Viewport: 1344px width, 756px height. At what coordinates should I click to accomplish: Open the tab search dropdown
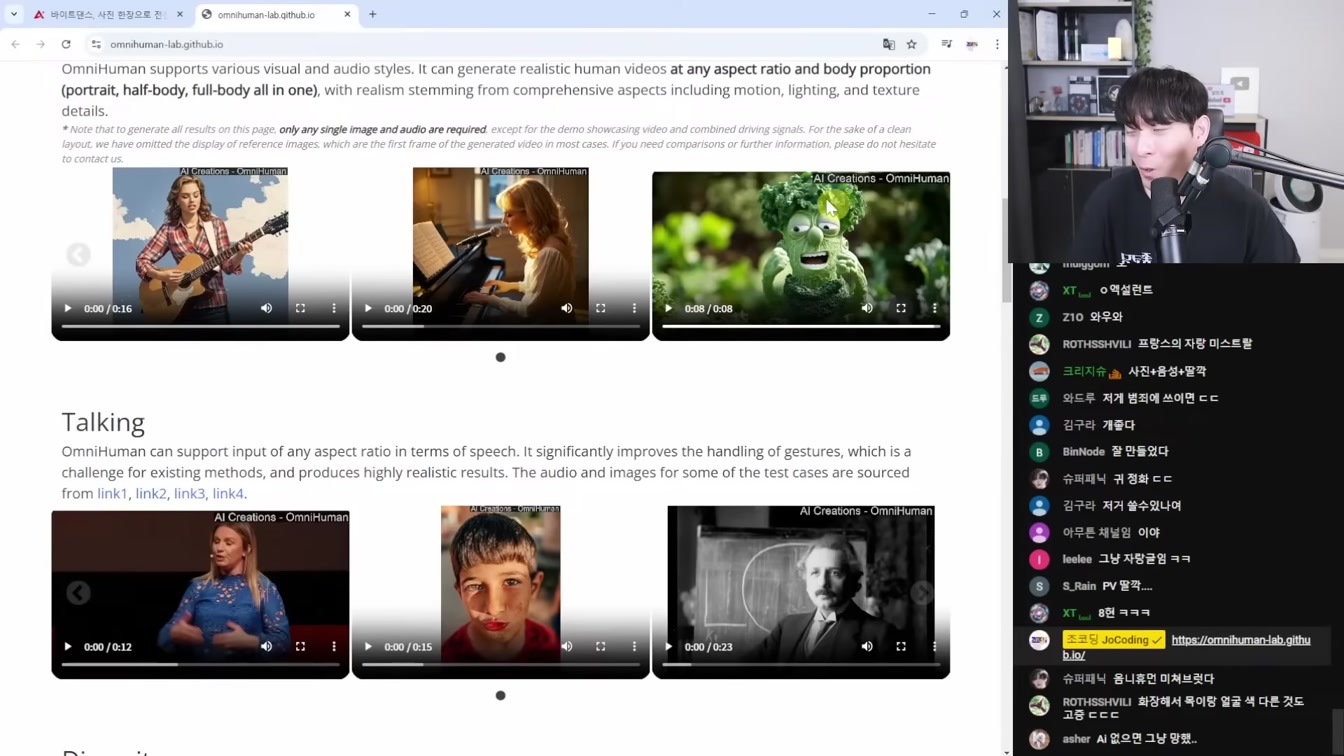14,14
